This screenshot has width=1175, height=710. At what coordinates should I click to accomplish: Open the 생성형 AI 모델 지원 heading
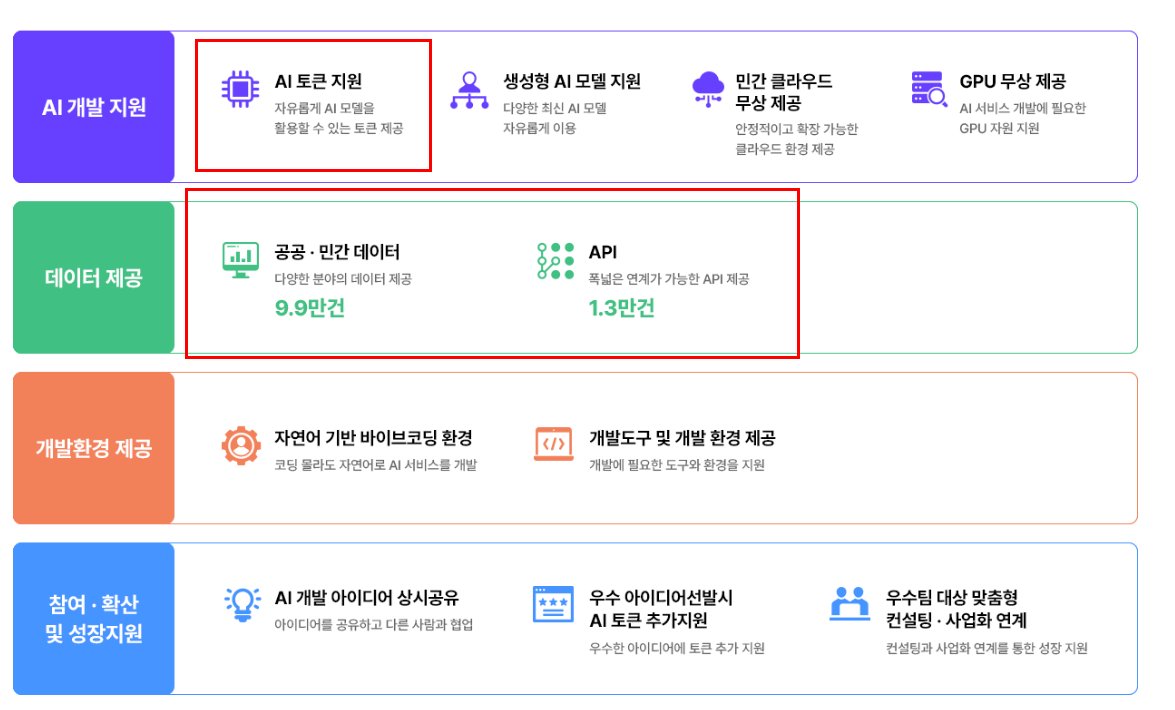(572, 81)
